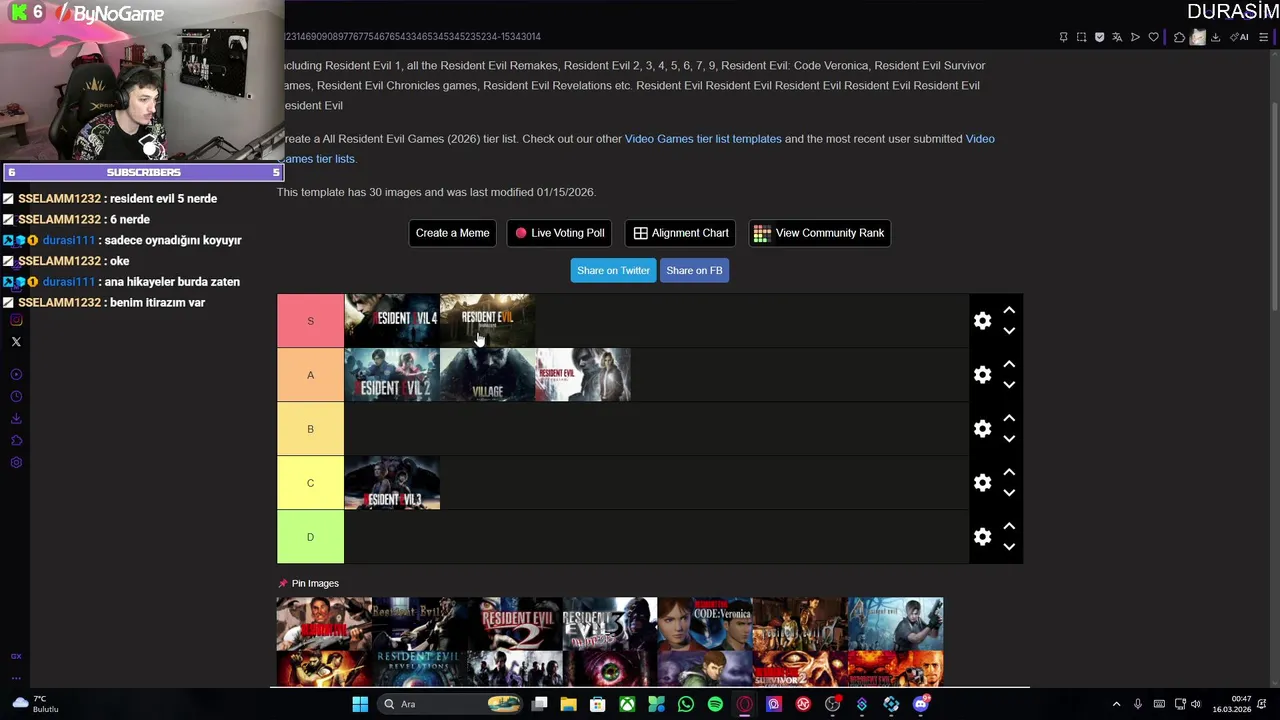Open A tier row settings gear

click(982, 375)
